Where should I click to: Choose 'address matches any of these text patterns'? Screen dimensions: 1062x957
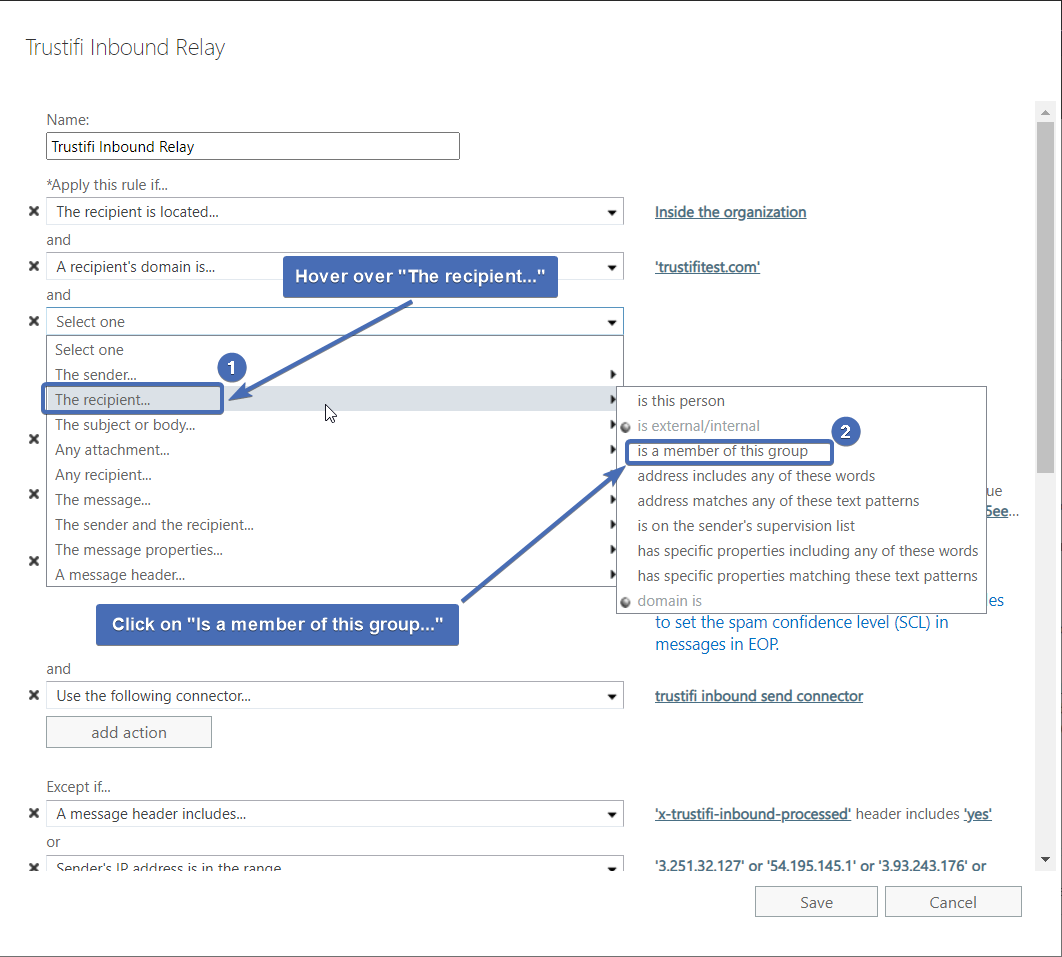801,501
